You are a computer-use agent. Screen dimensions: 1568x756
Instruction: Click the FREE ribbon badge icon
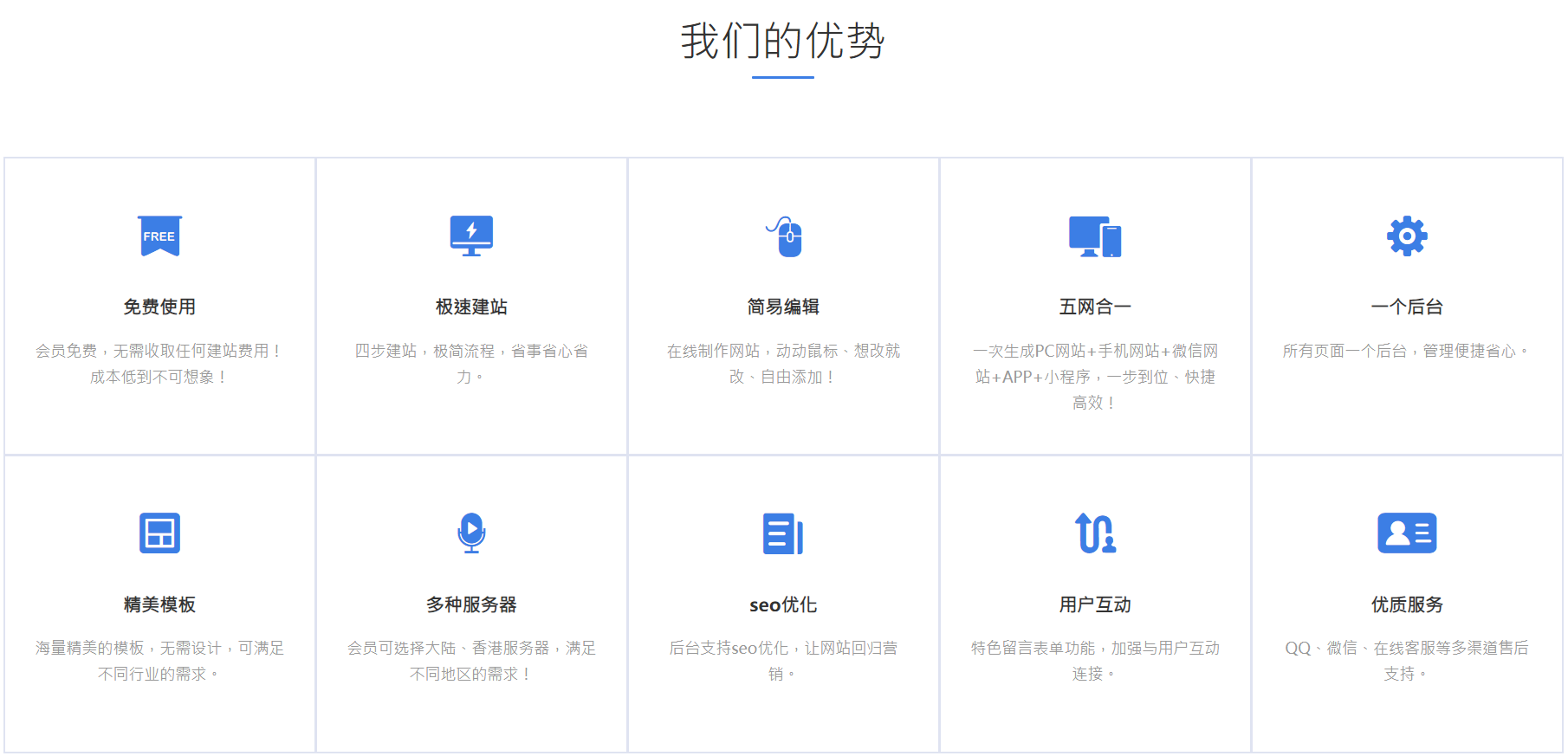click(x=159, y=236)
